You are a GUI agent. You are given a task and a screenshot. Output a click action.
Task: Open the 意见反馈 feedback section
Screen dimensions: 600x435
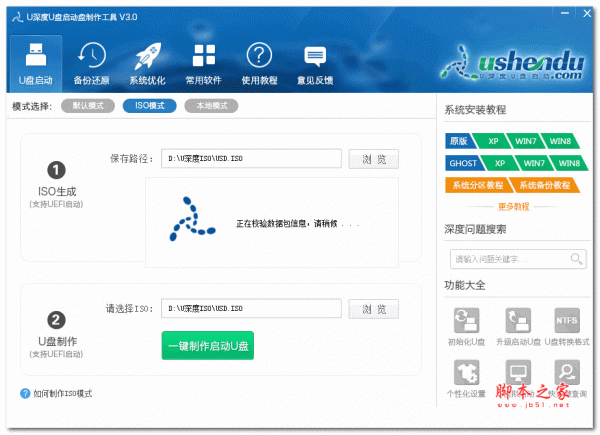(315, 64)
